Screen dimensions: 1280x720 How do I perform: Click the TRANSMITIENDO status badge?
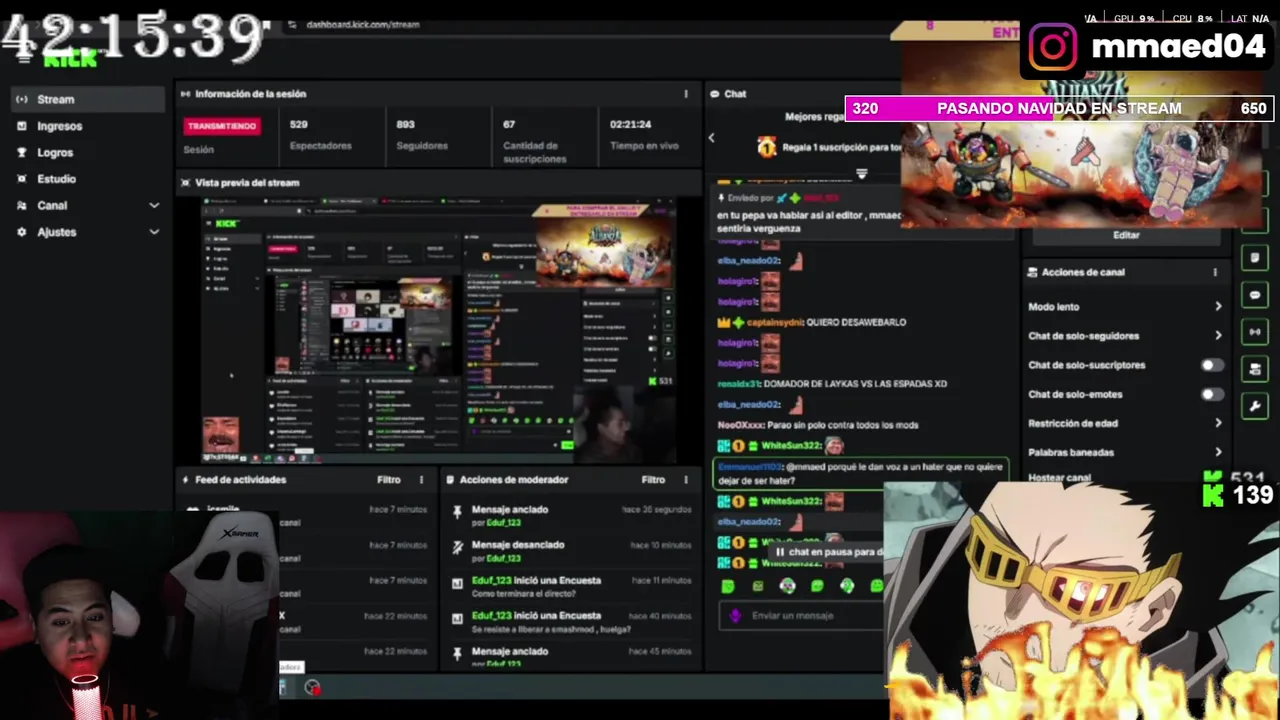pyautogui.click(x=222, y=126)
